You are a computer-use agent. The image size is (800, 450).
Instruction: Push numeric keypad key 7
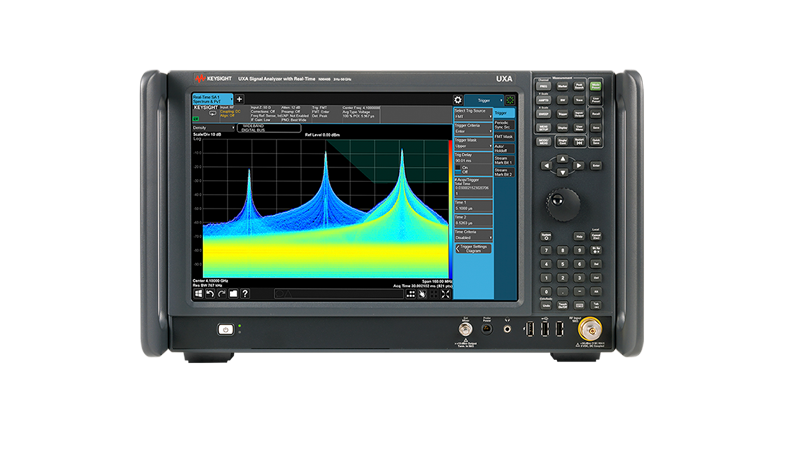click(x=546, y=250)
